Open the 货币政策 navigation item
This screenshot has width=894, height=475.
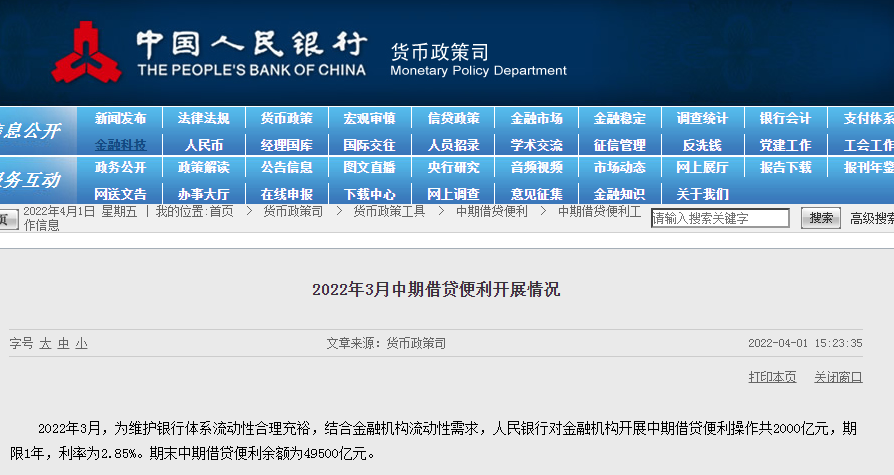287,118
